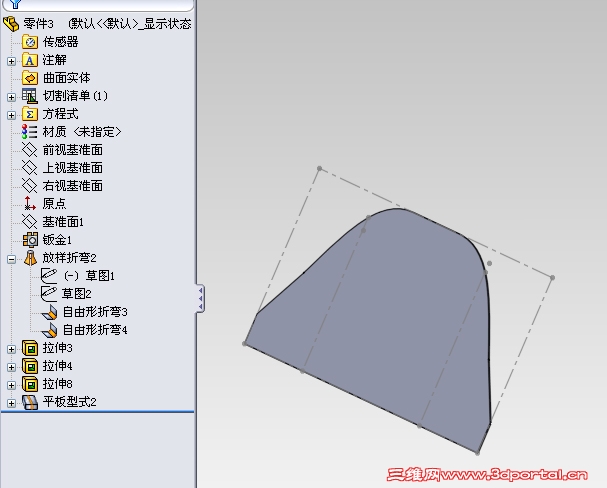
Task: Click the 材质 material icon
Action: point(30,132)
